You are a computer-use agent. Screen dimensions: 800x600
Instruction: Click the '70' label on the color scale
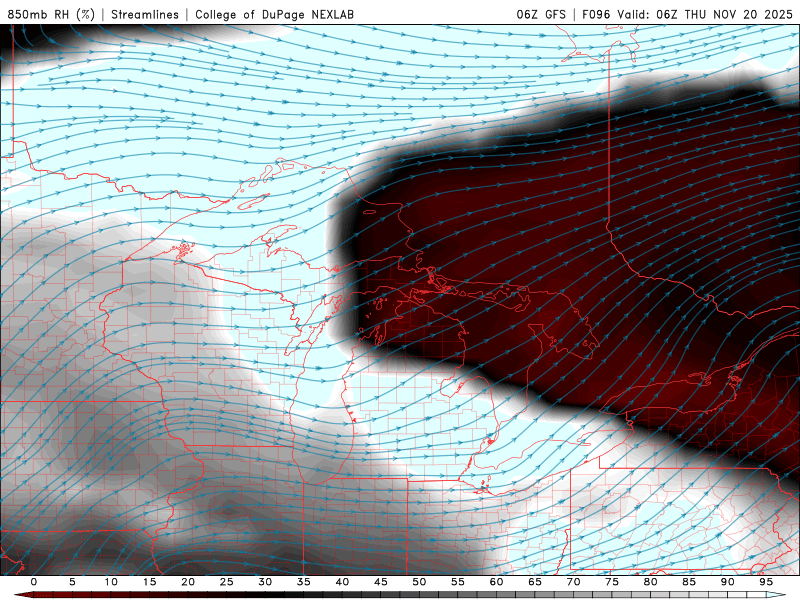point(573,582)
